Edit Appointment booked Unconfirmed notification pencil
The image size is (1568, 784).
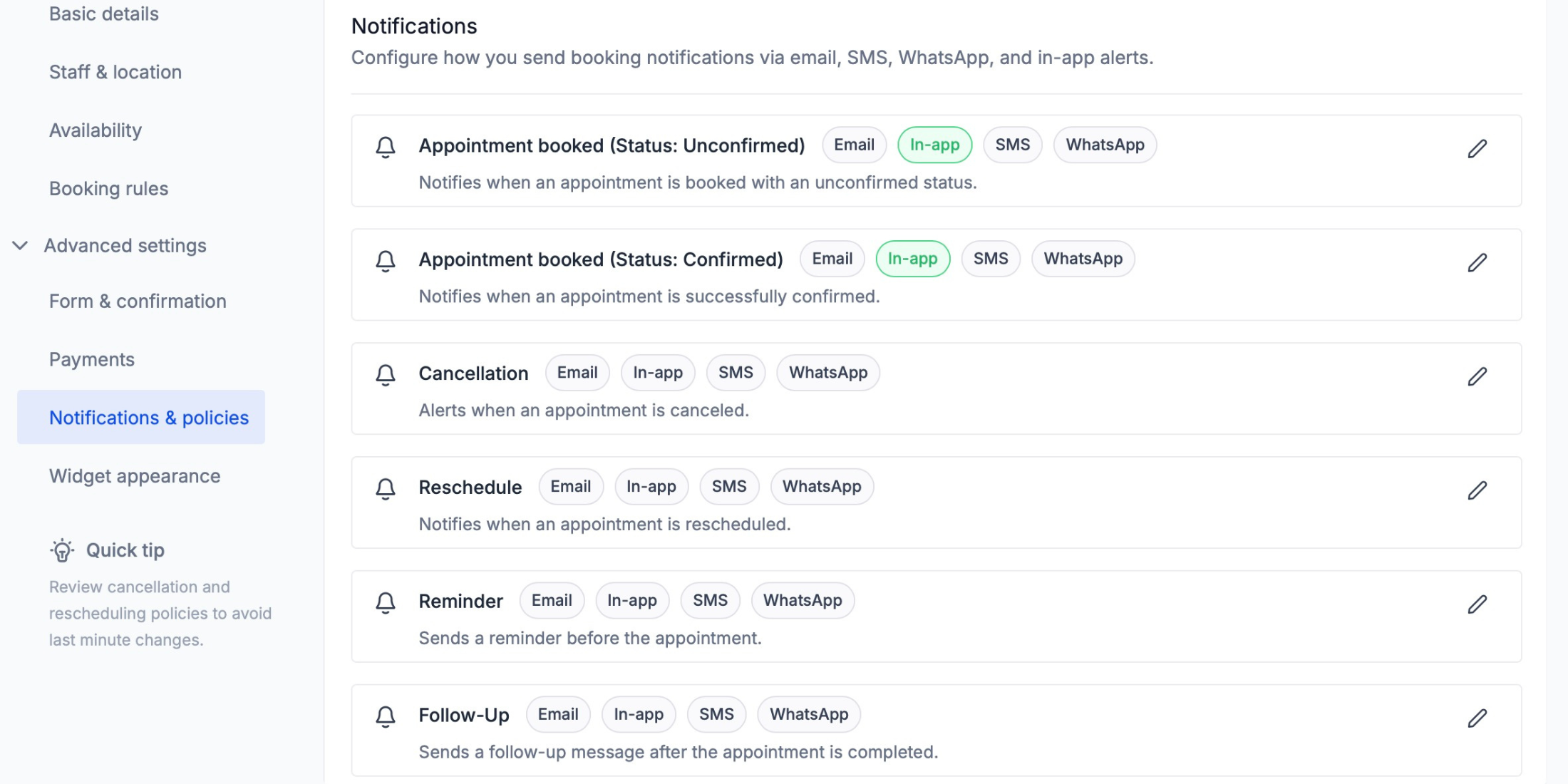[1477, 148]
